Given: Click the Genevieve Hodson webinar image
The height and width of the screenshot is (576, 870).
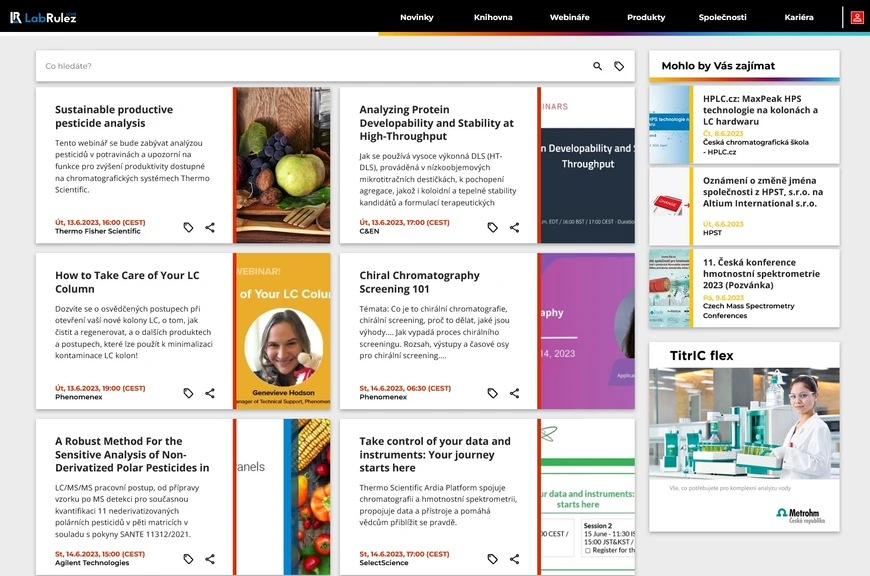Looking at the screenshot, I should coord(284,331).
